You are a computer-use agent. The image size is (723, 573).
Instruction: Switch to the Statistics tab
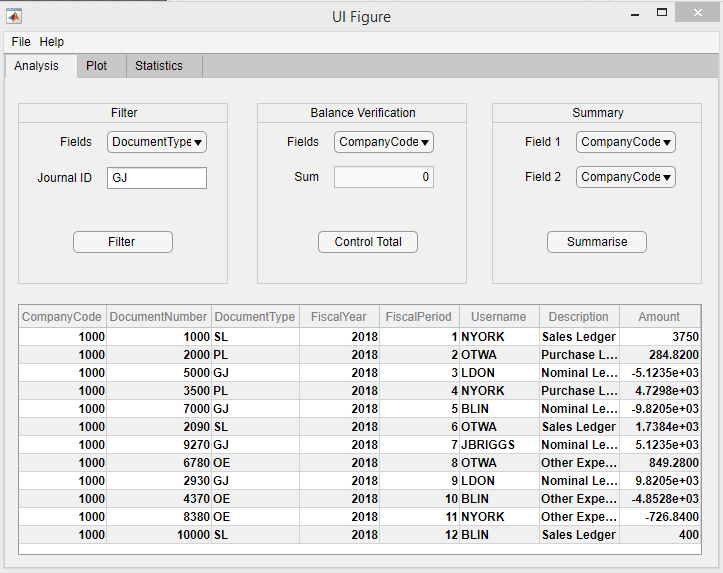pyautogui.click(x=164, y=66)
